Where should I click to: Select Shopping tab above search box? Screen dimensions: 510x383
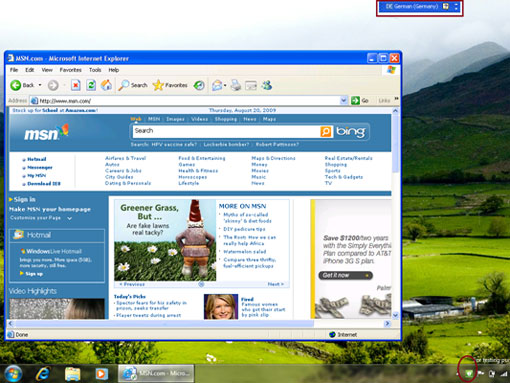[x=226, y=119]
